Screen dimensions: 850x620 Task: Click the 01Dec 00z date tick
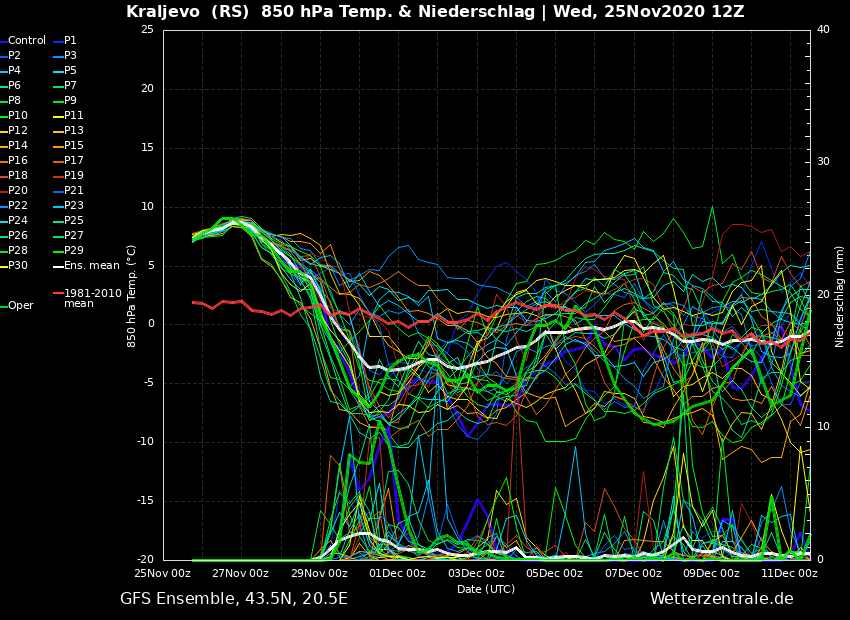pos(397,574)
